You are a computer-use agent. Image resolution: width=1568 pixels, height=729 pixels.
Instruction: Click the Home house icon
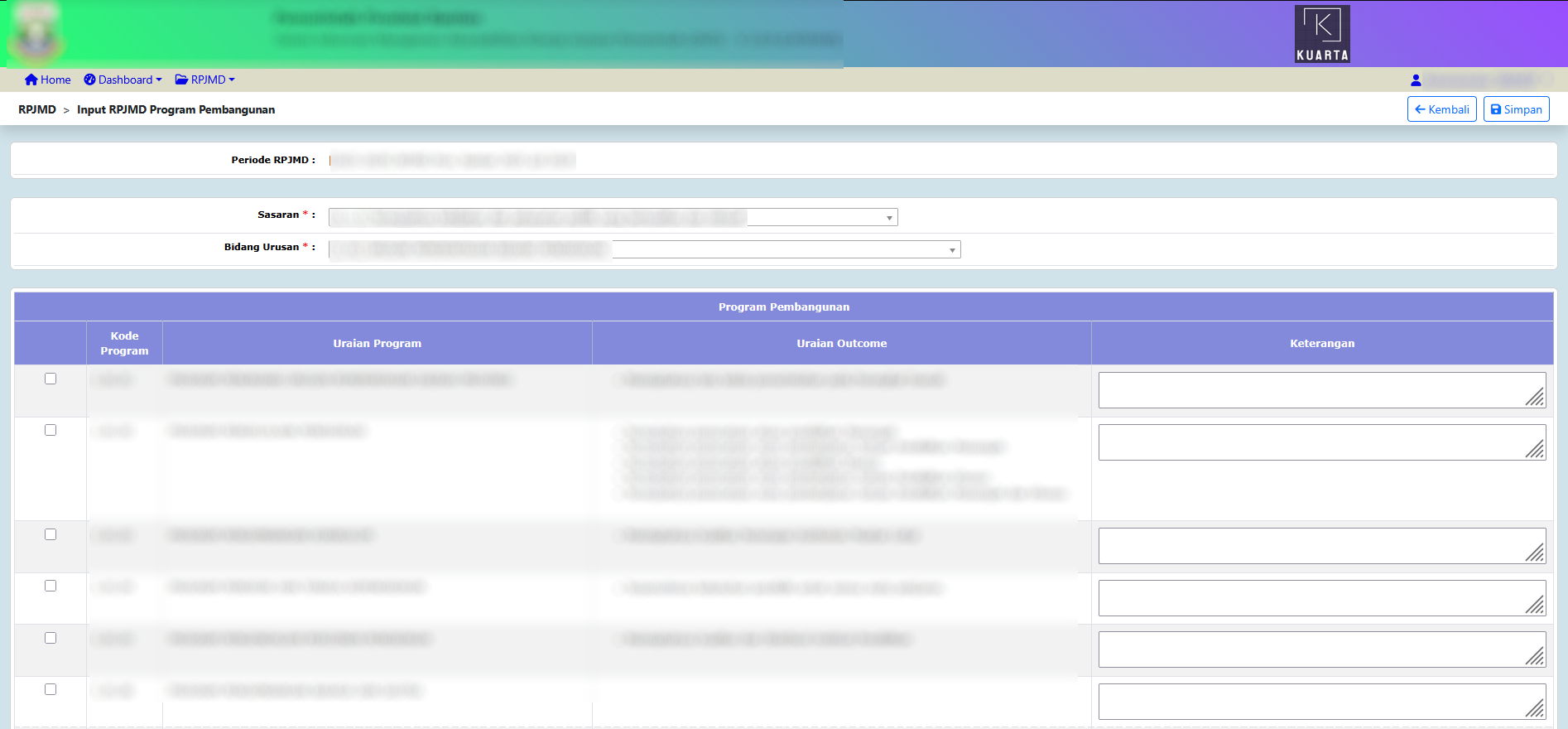[x=31, y=80]
